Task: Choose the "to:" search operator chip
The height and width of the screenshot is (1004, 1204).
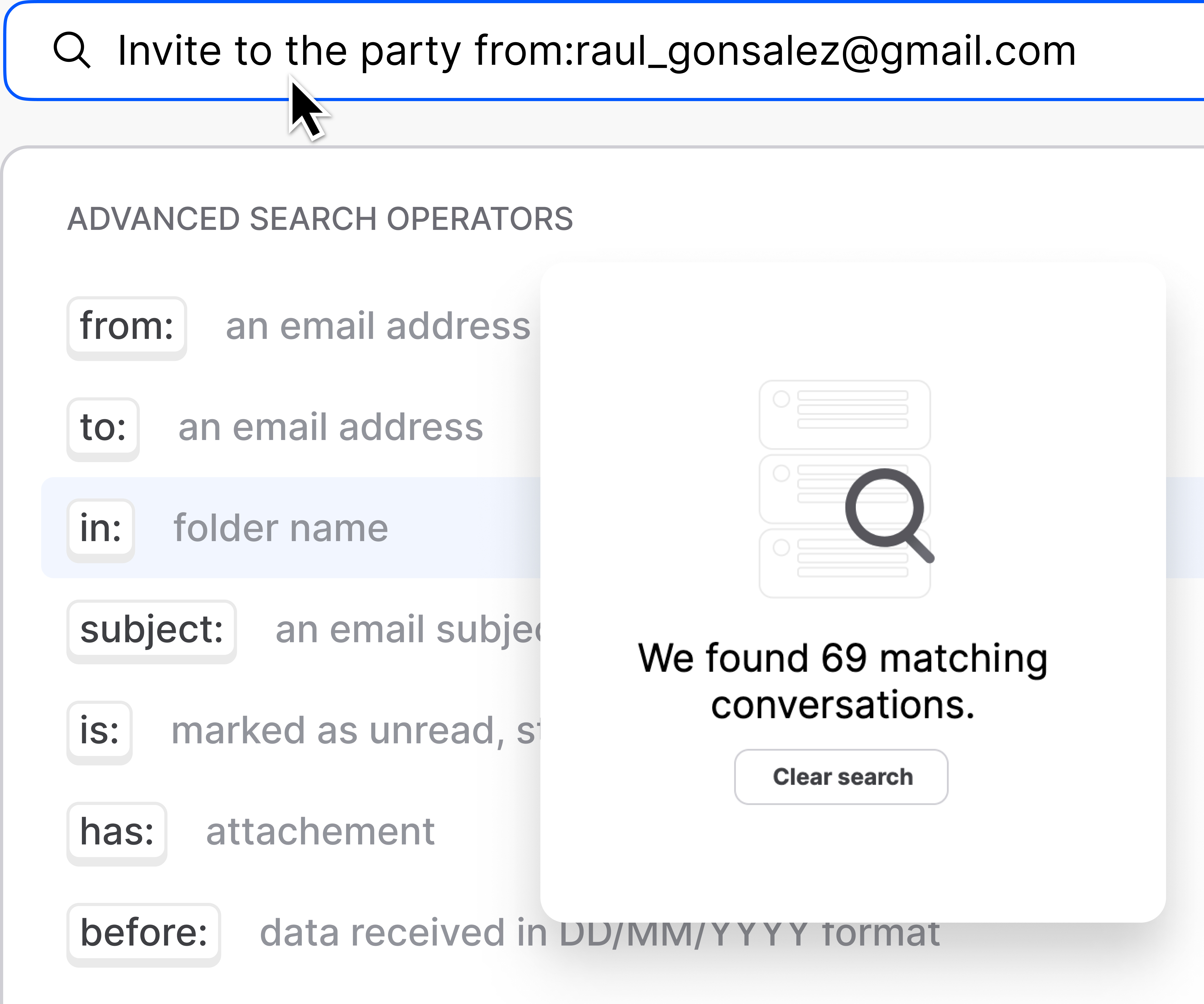Action: pyautogui.click(x=103, y=428)
